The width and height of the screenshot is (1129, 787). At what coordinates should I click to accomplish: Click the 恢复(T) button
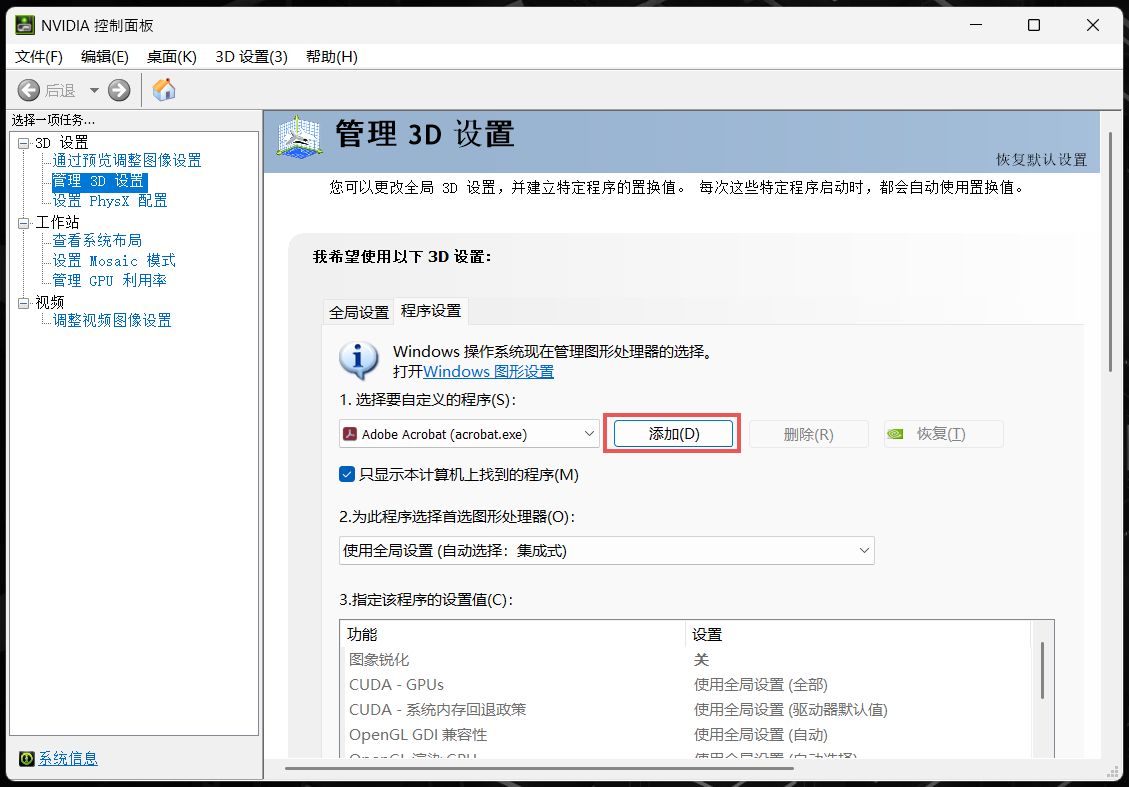tap(943, 434)
